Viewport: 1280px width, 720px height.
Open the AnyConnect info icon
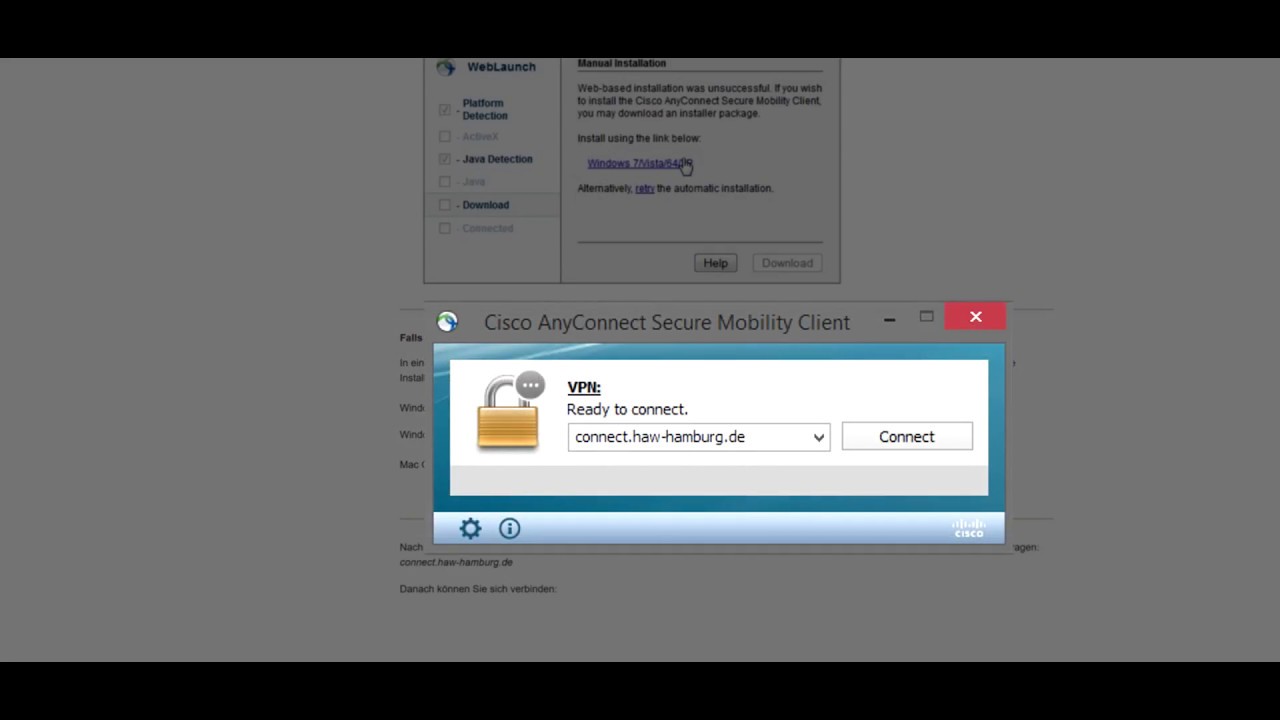[x=510, y=529]
